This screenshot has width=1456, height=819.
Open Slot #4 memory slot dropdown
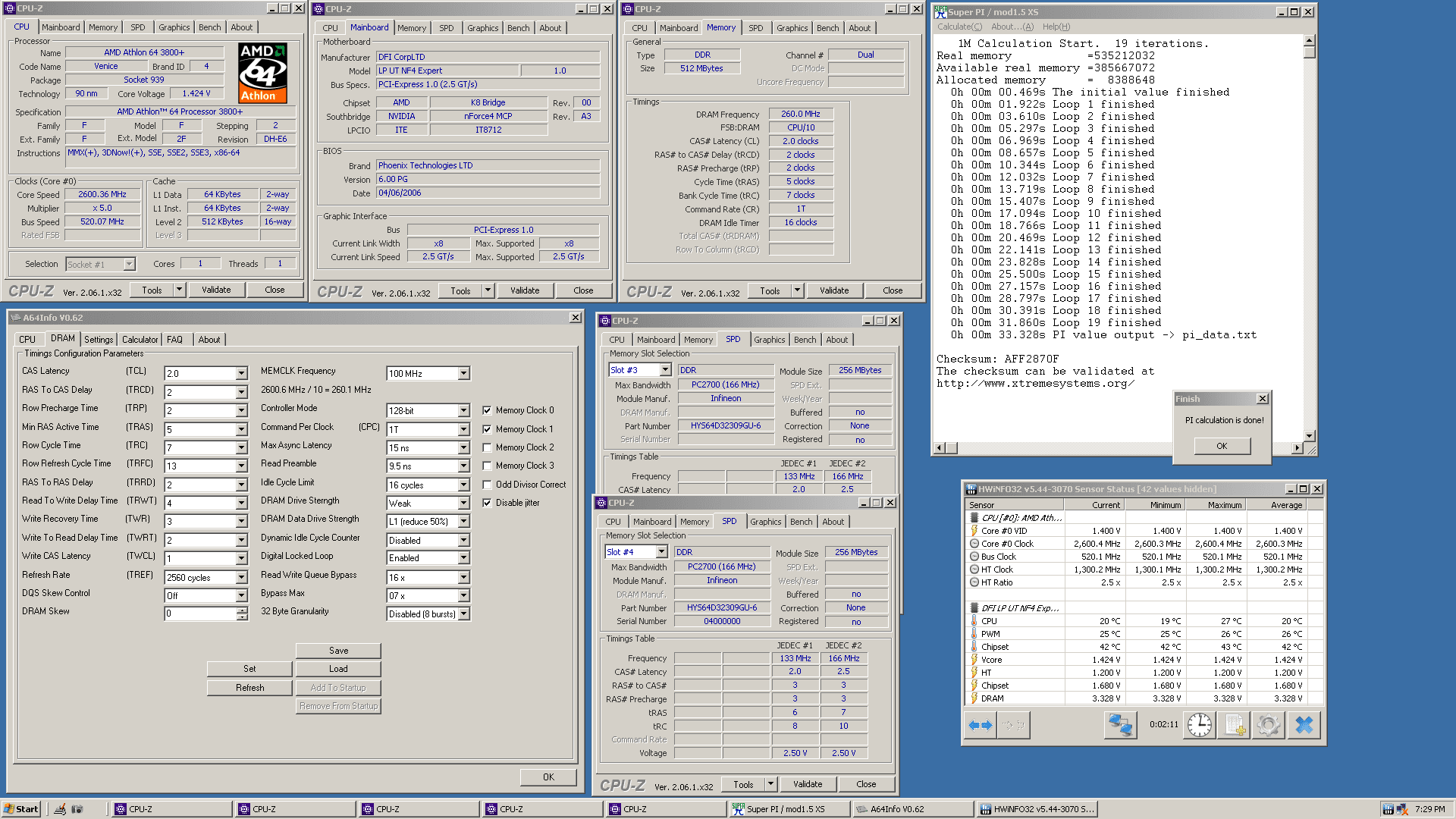coord(661,552)
